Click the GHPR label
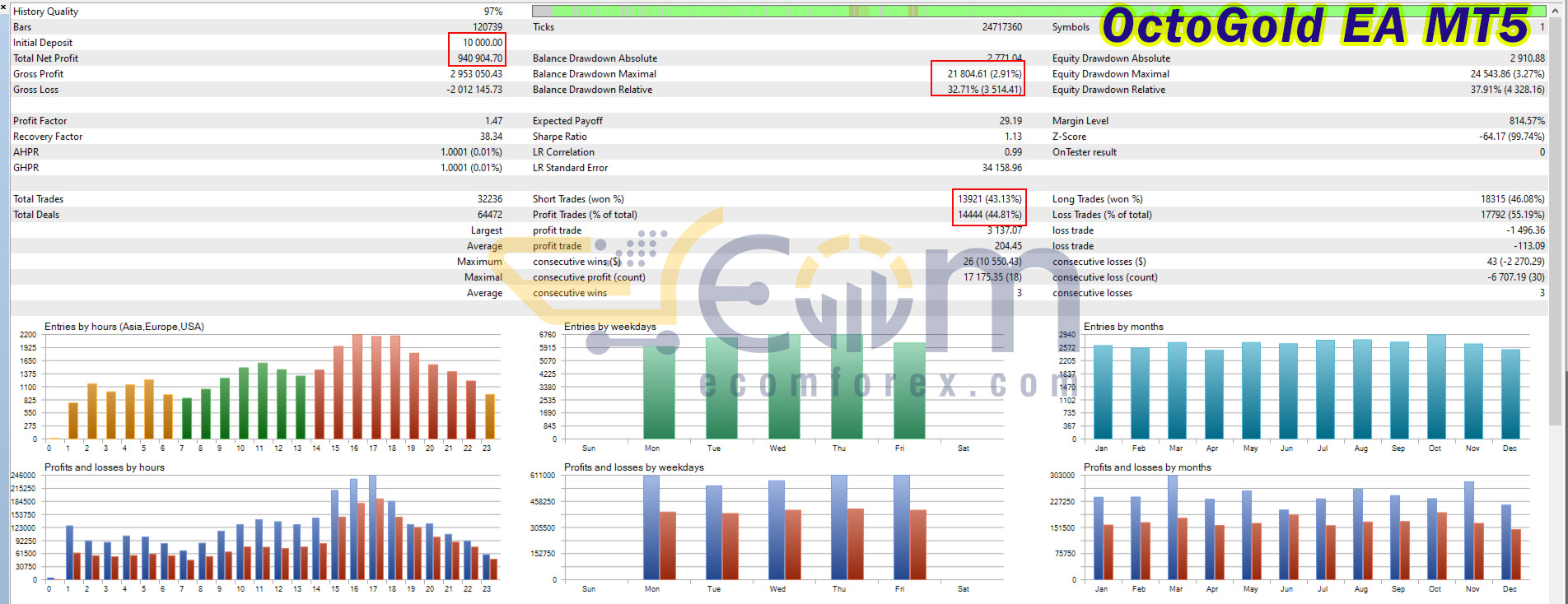This screenshot has width=1568, height=604. click(26, 168)
